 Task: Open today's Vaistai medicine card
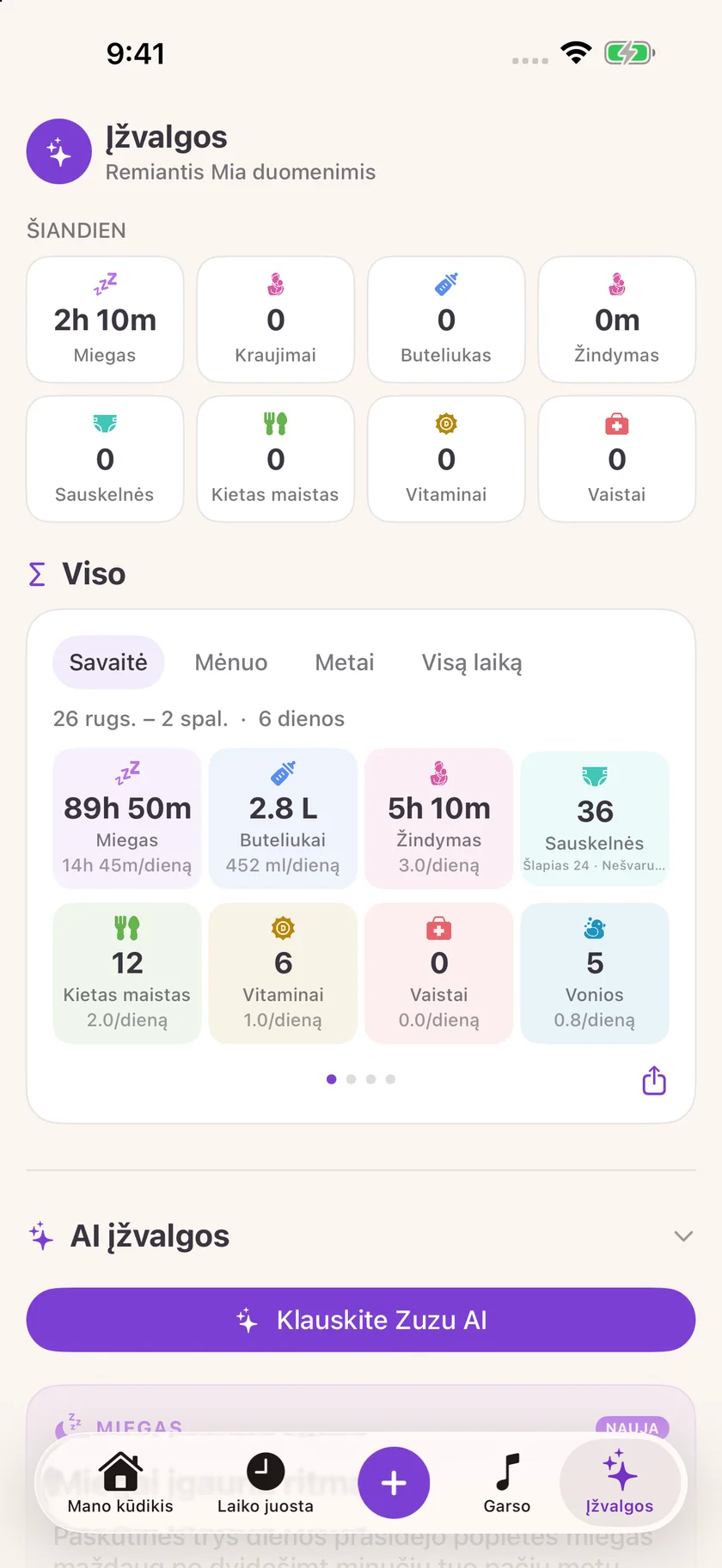point(616,459)
